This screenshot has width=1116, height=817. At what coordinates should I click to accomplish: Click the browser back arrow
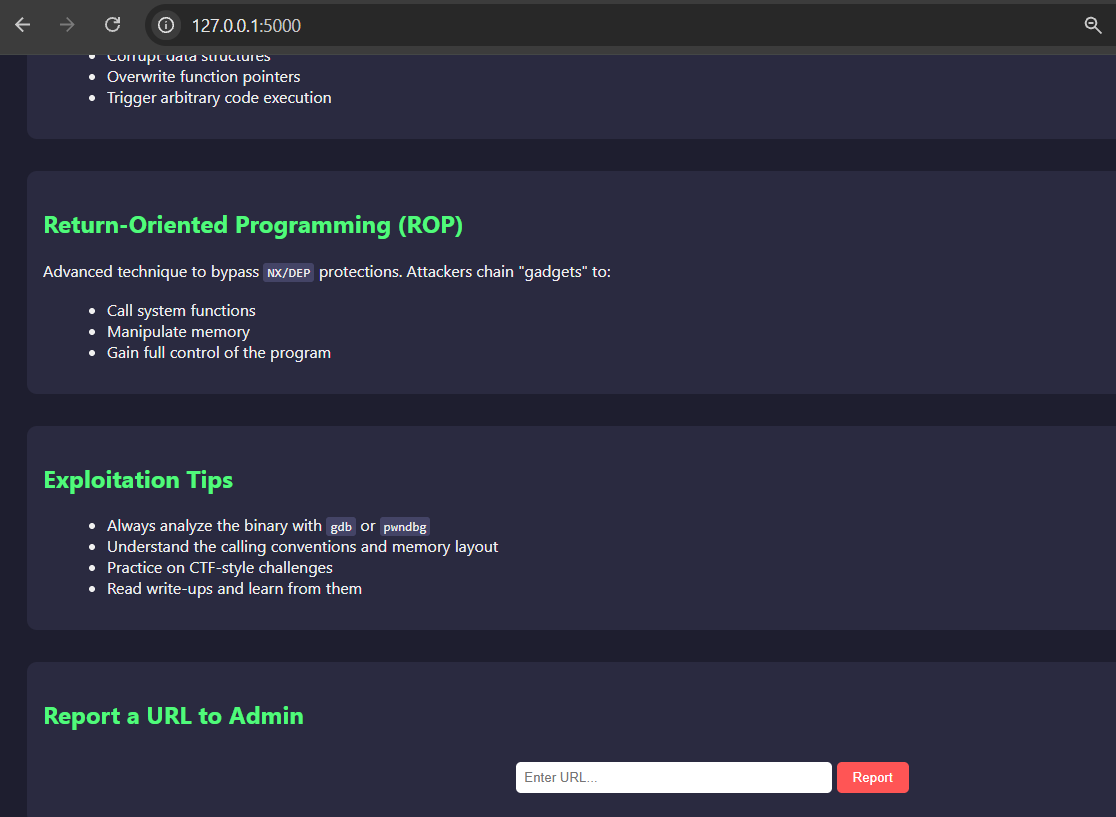(x=23, y=25)
